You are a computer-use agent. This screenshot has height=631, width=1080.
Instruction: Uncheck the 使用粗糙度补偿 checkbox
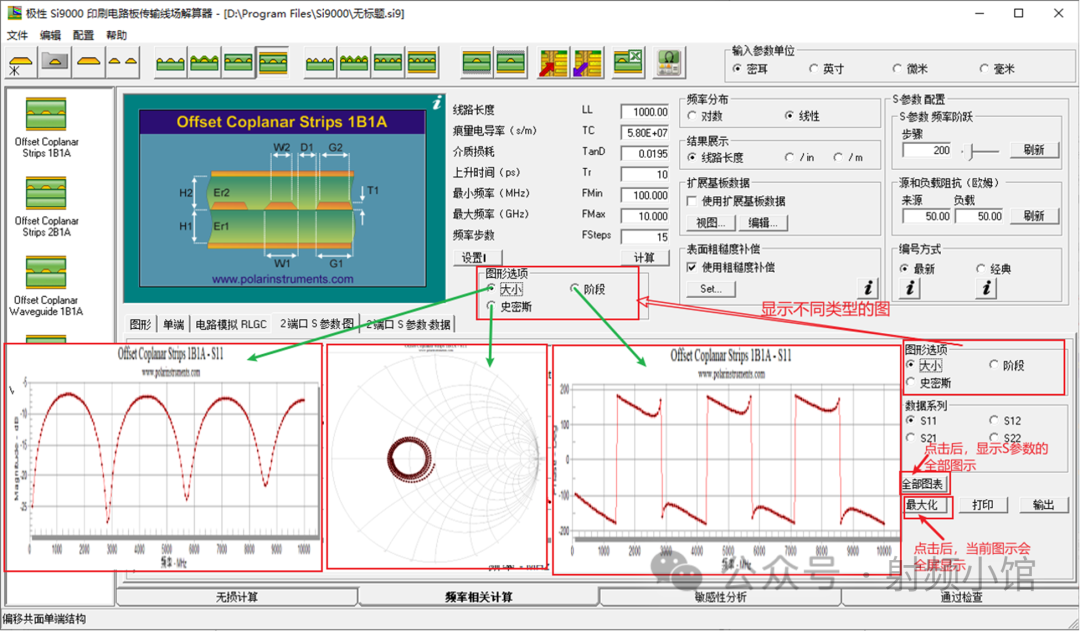click(692, 267)
